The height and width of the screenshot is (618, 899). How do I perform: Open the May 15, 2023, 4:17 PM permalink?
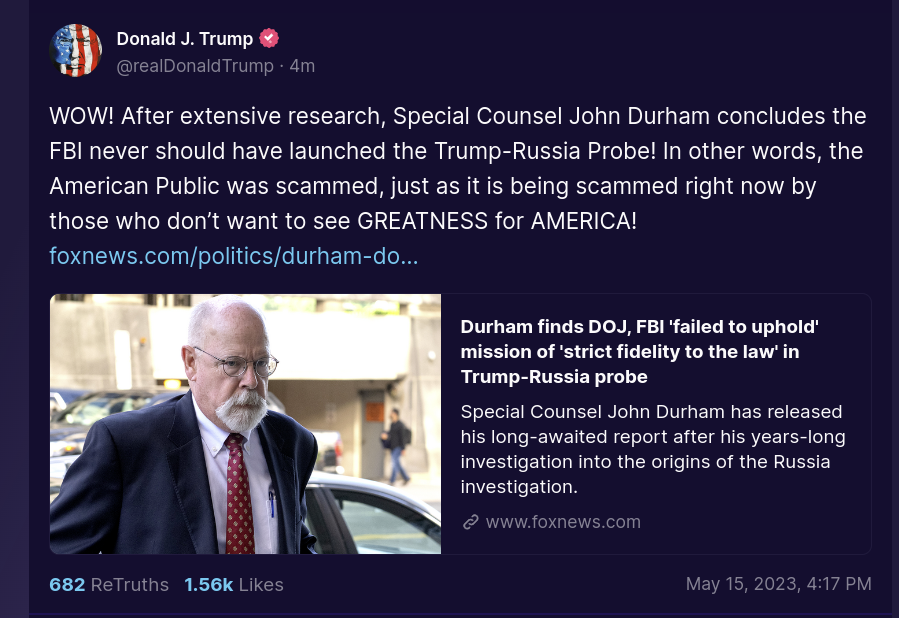click(x=779, y=584)
